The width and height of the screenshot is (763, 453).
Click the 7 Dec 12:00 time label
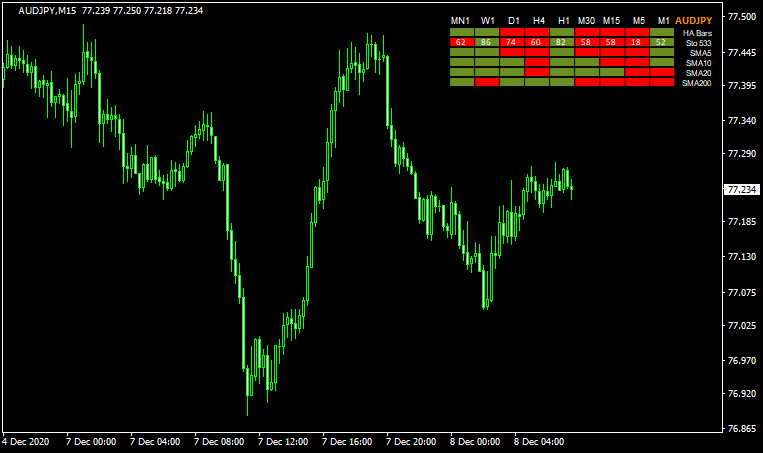pos(283,441)
